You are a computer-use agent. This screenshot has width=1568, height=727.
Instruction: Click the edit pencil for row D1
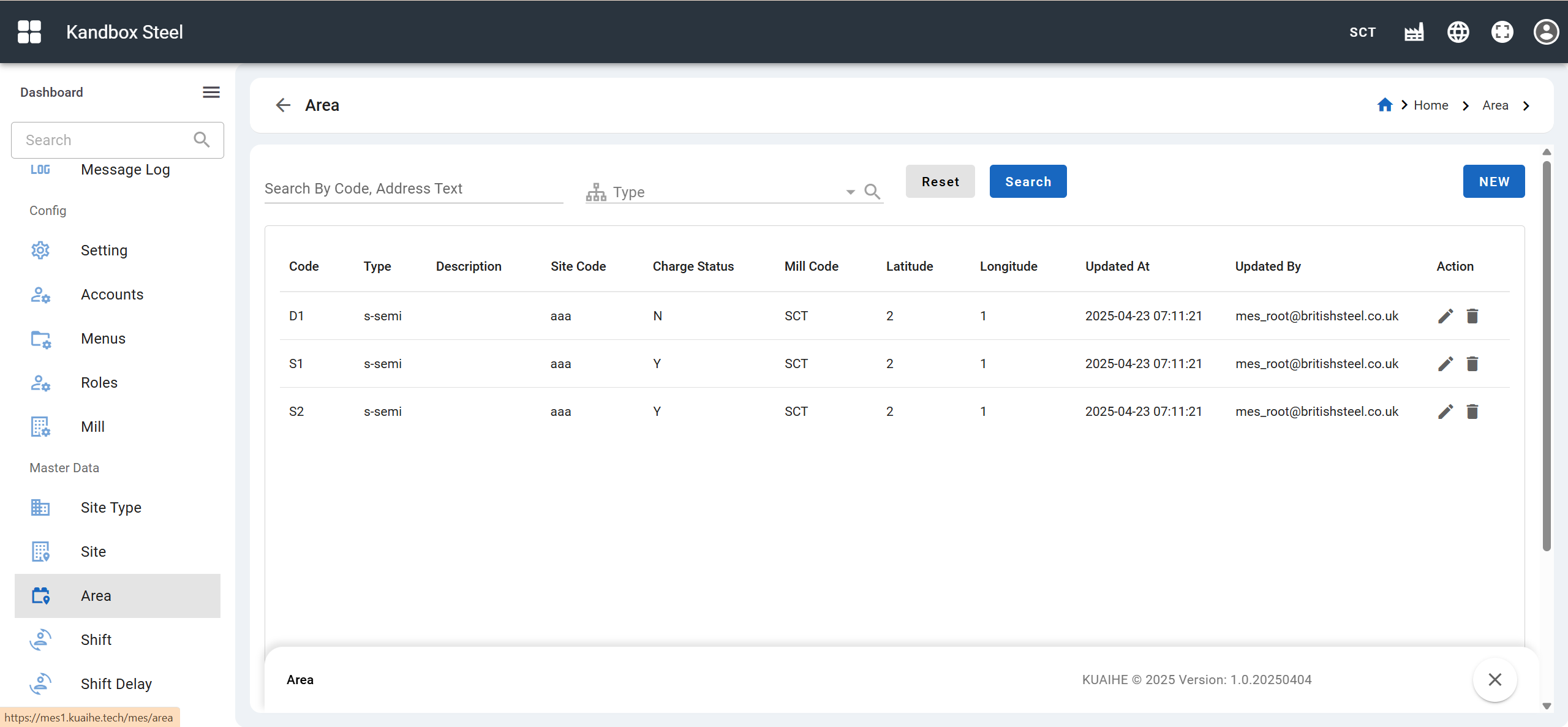tap(1445, 316)
